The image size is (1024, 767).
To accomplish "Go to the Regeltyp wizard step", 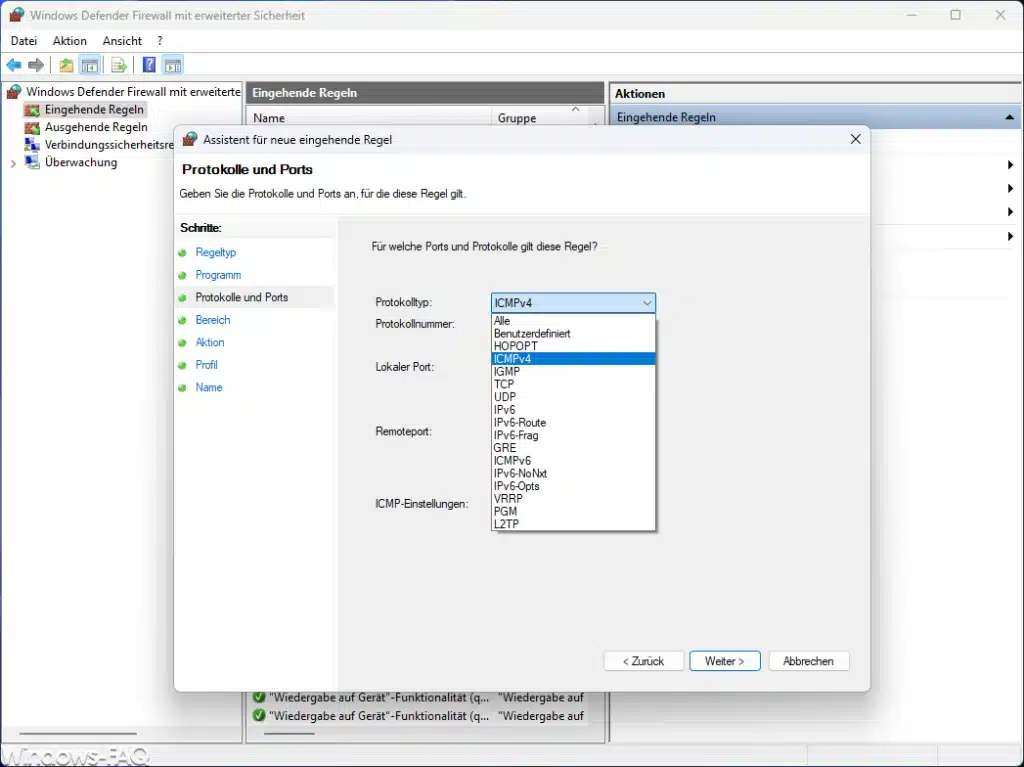I will (x=216, y=252).
